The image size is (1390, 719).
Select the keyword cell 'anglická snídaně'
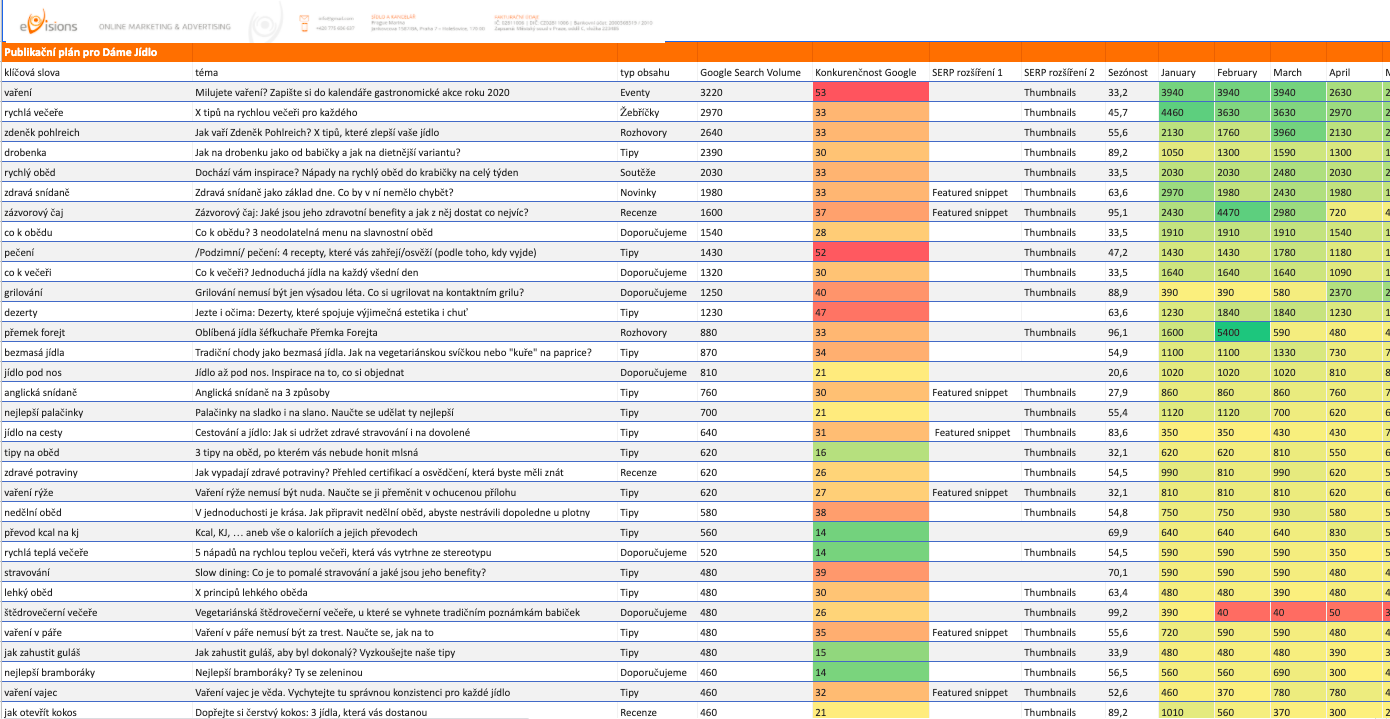click(x=96, y=392)
